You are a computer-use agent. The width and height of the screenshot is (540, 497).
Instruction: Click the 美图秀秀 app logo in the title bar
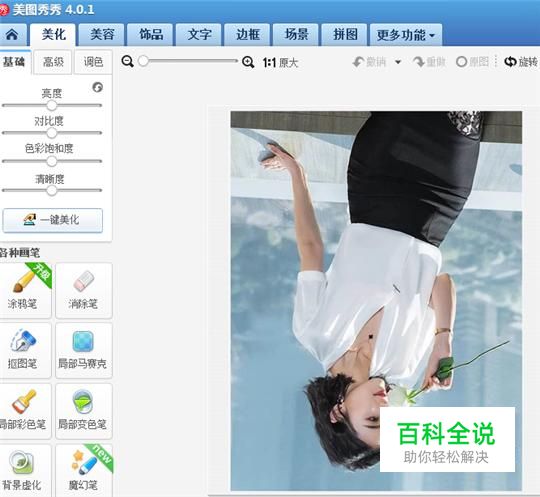pos(4,10)
